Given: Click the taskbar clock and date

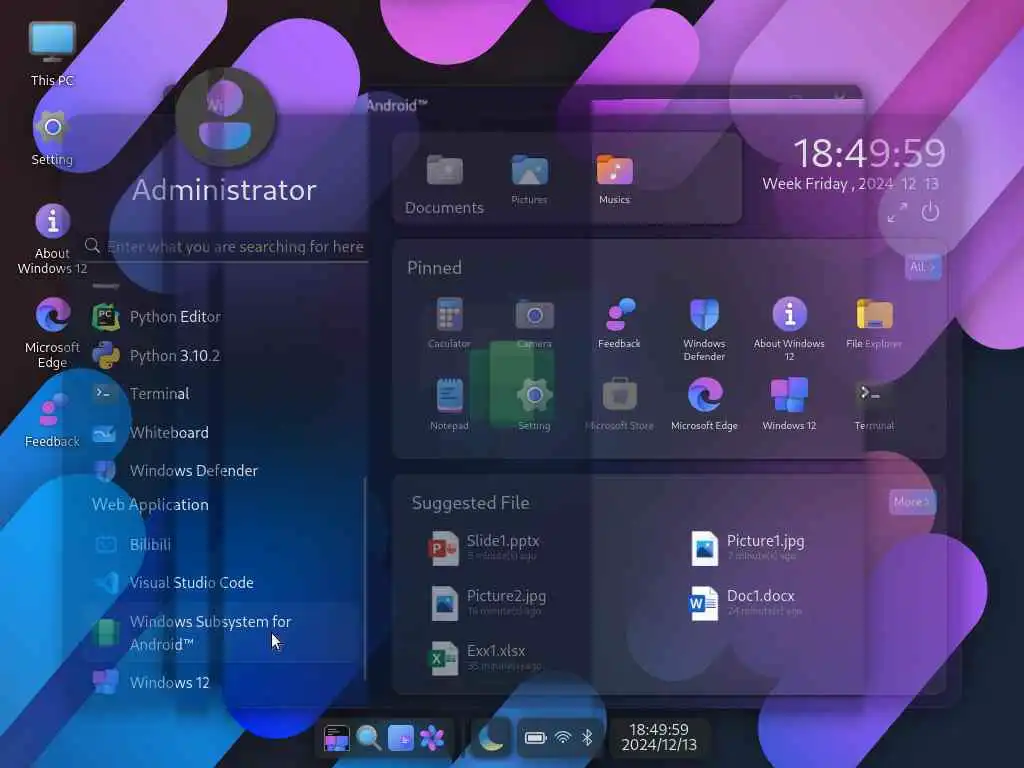Looking at the screenshot, I should (x=659, y=737).
